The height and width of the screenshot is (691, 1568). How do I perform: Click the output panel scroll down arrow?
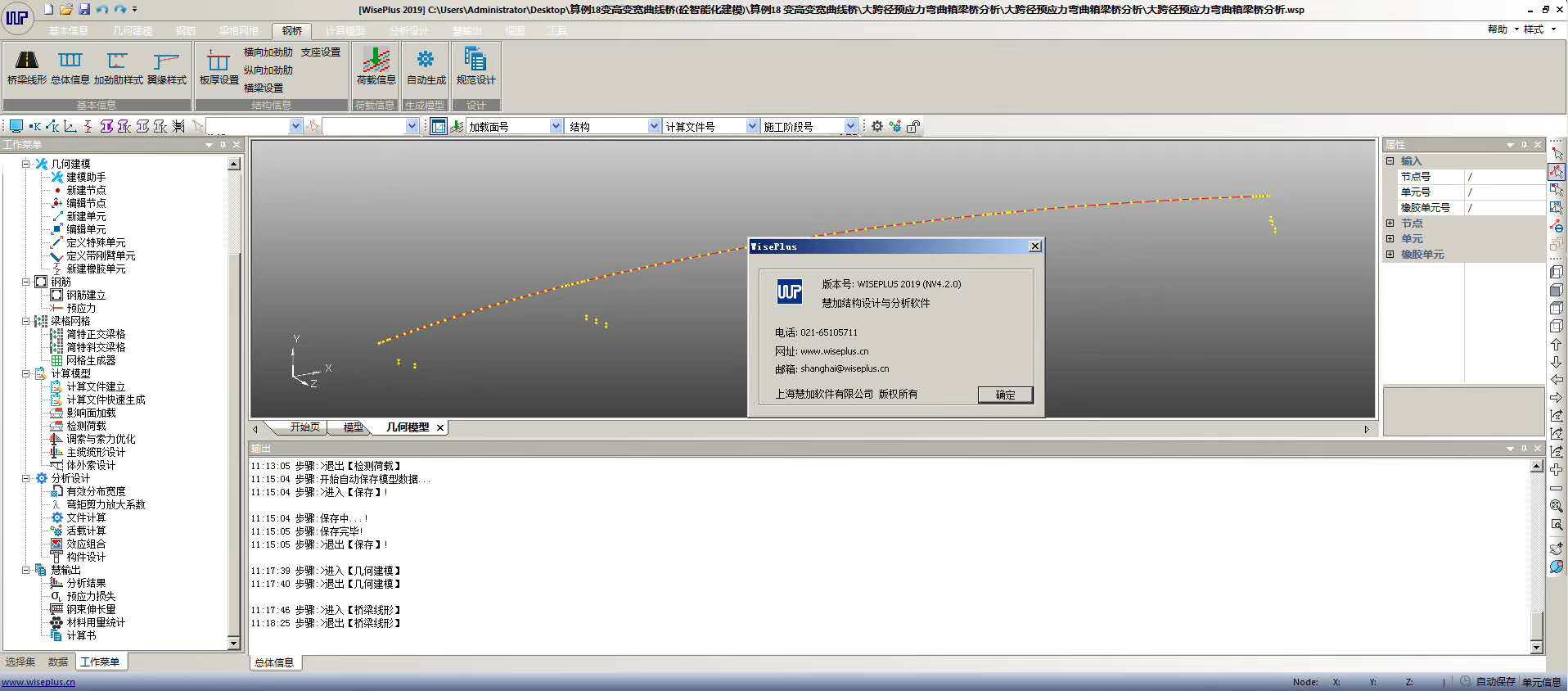point(1536,647)
